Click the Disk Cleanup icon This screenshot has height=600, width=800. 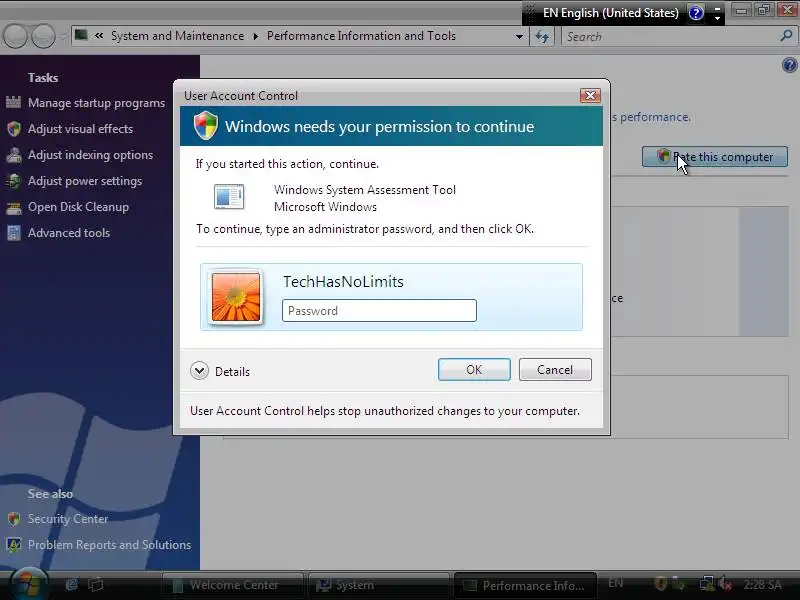14,207
